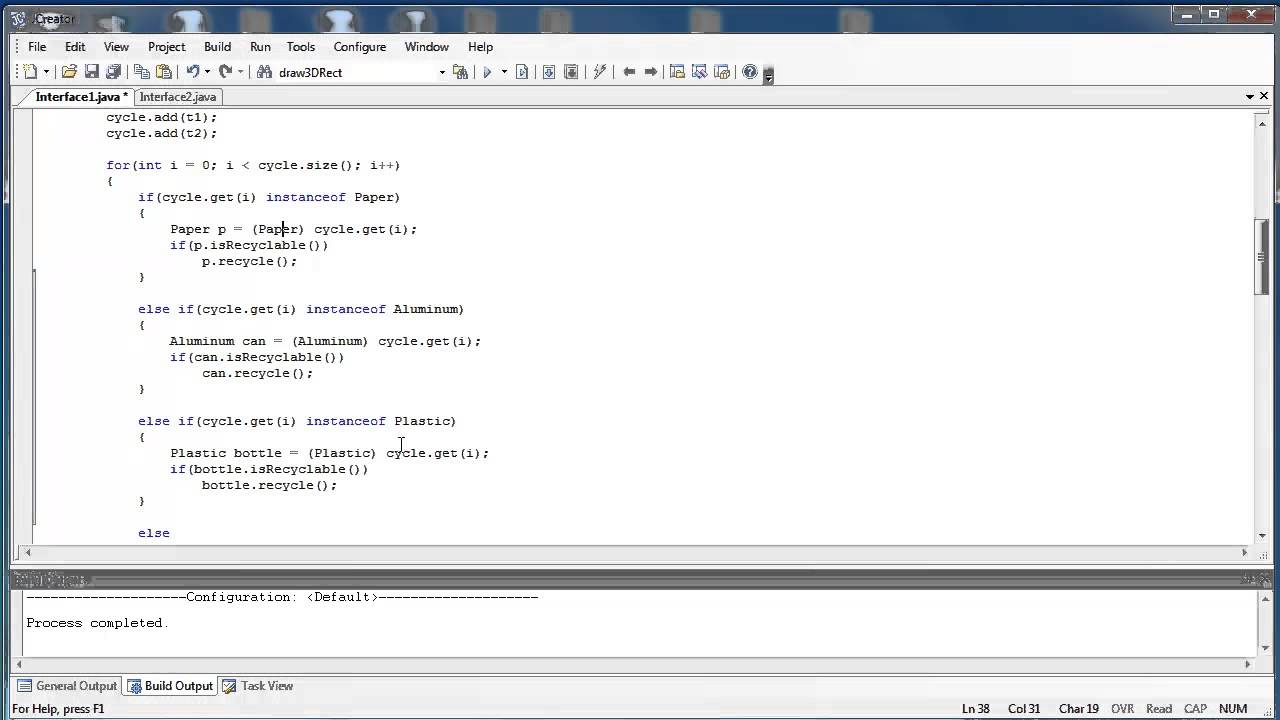Click the JCreator application title icon

(x=18, y=17)
